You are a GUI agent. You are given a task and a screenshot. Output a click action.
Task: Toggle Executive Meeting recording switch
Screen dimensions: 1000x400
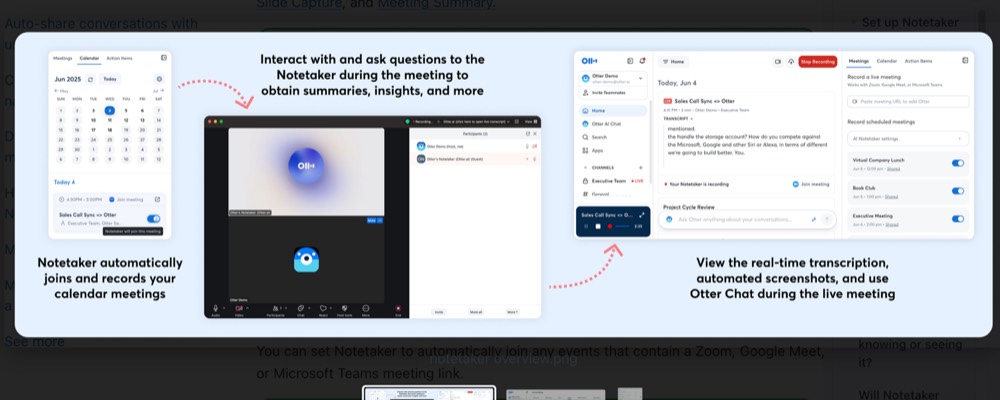pos(958,219)
